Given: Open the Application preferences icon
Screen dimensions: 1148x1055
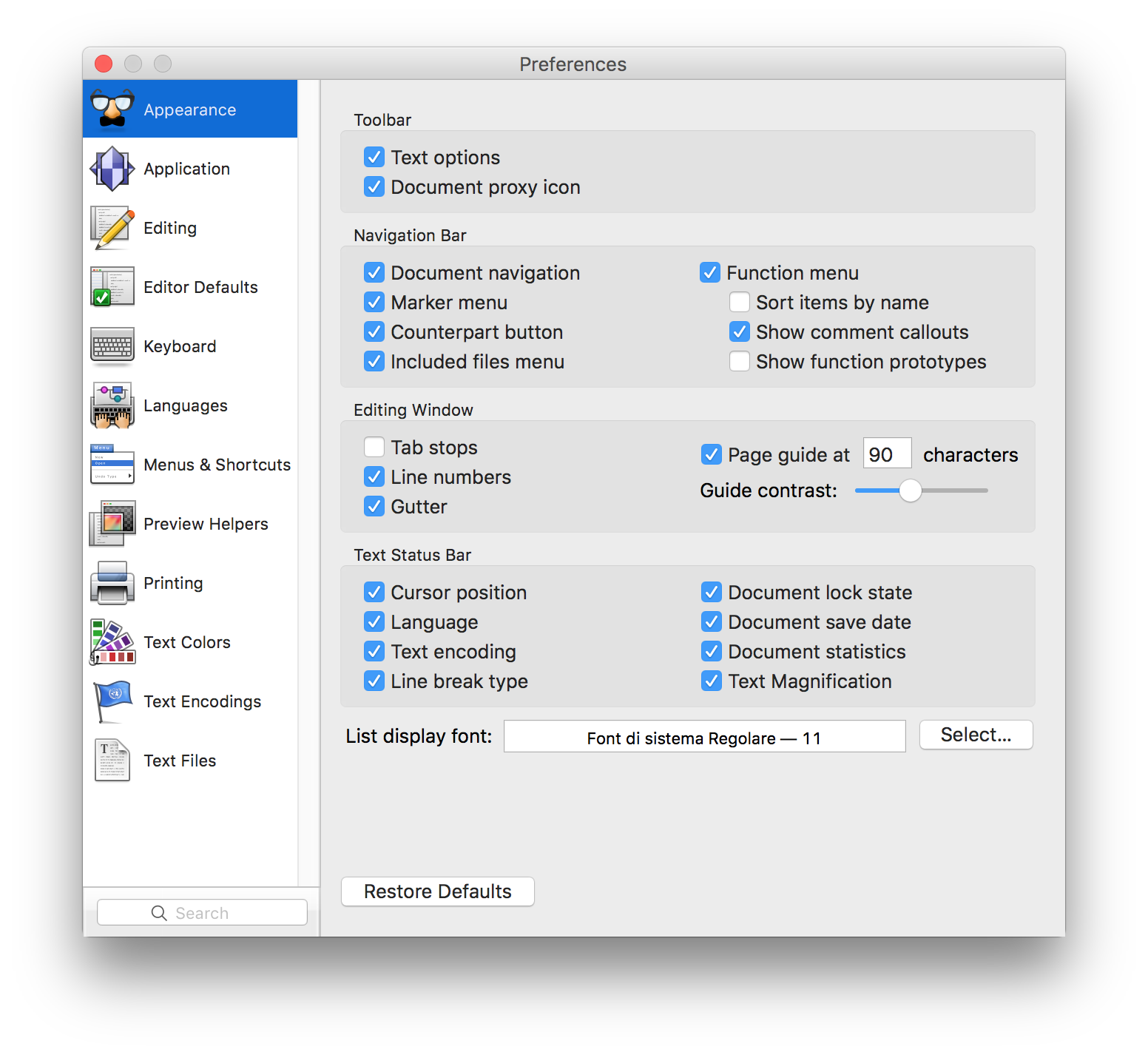Looking at the screenshot, I should [x=112, y=169].
